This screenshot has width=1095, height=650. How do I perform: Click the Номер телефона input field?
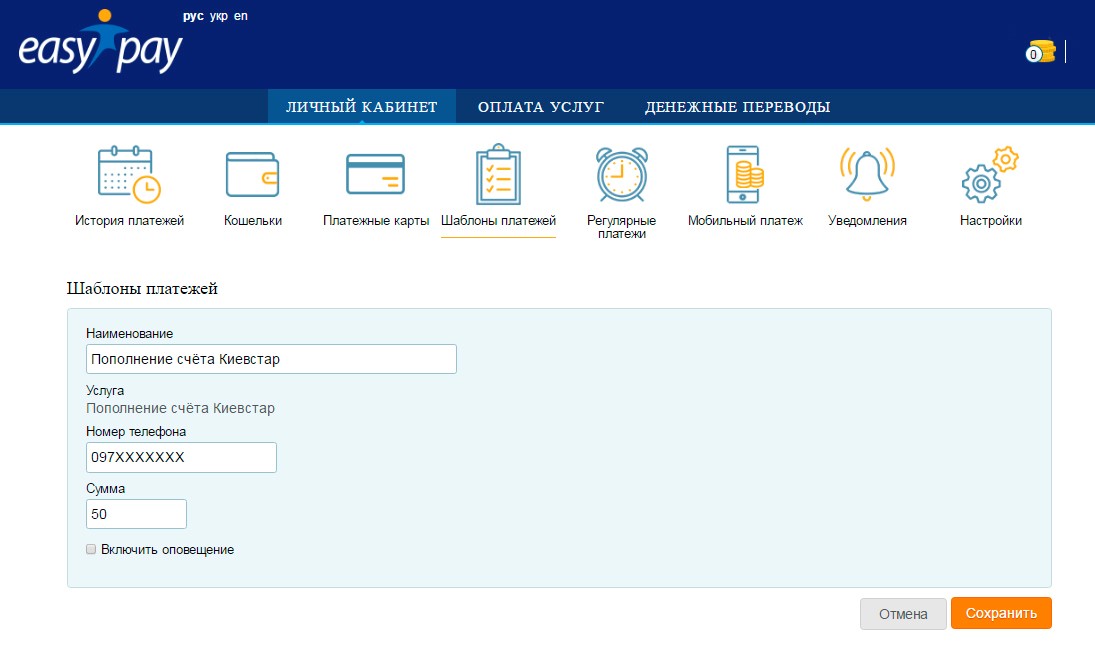click(x=182, y=457)
